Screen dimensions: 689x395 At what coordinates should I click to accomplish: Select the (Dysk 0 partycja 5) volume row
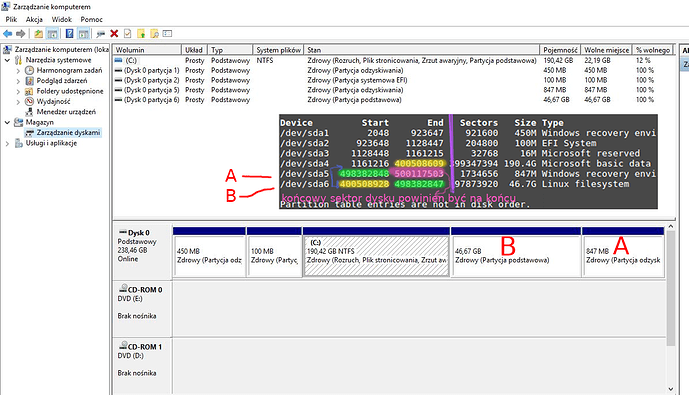click(x=394, y=90)
